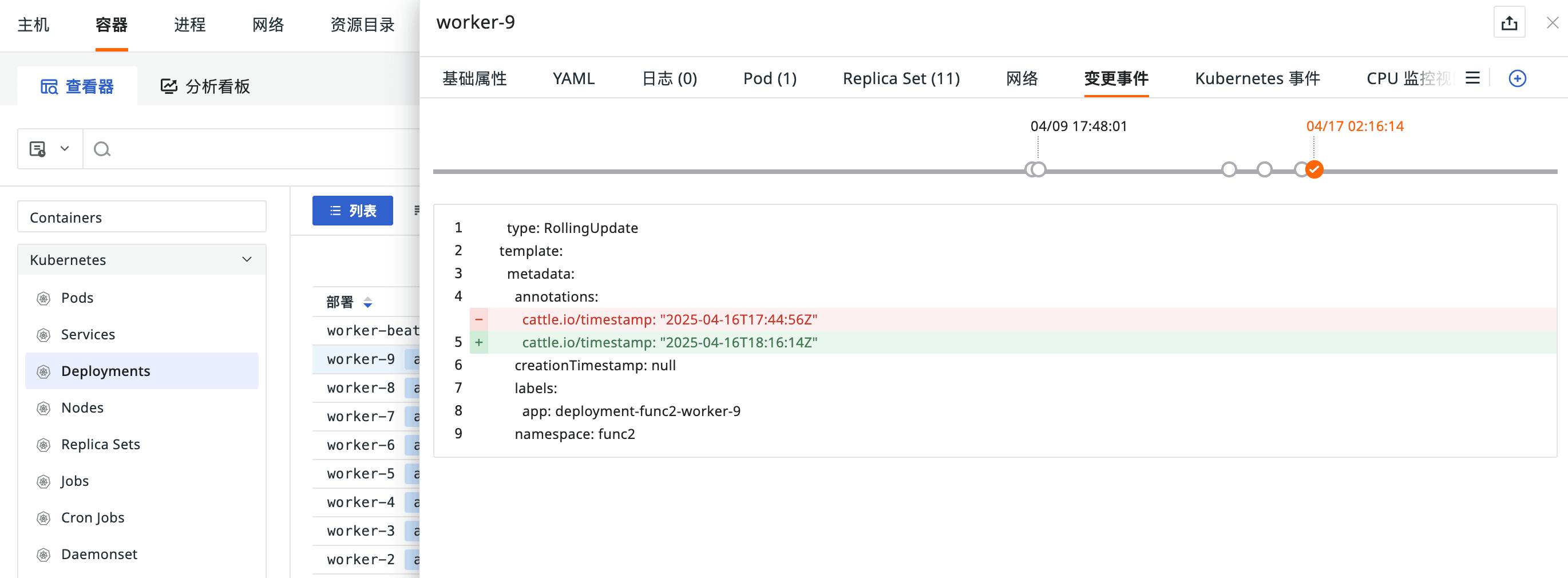Collapse the Kubernetes section chevron

coord(247,260)
